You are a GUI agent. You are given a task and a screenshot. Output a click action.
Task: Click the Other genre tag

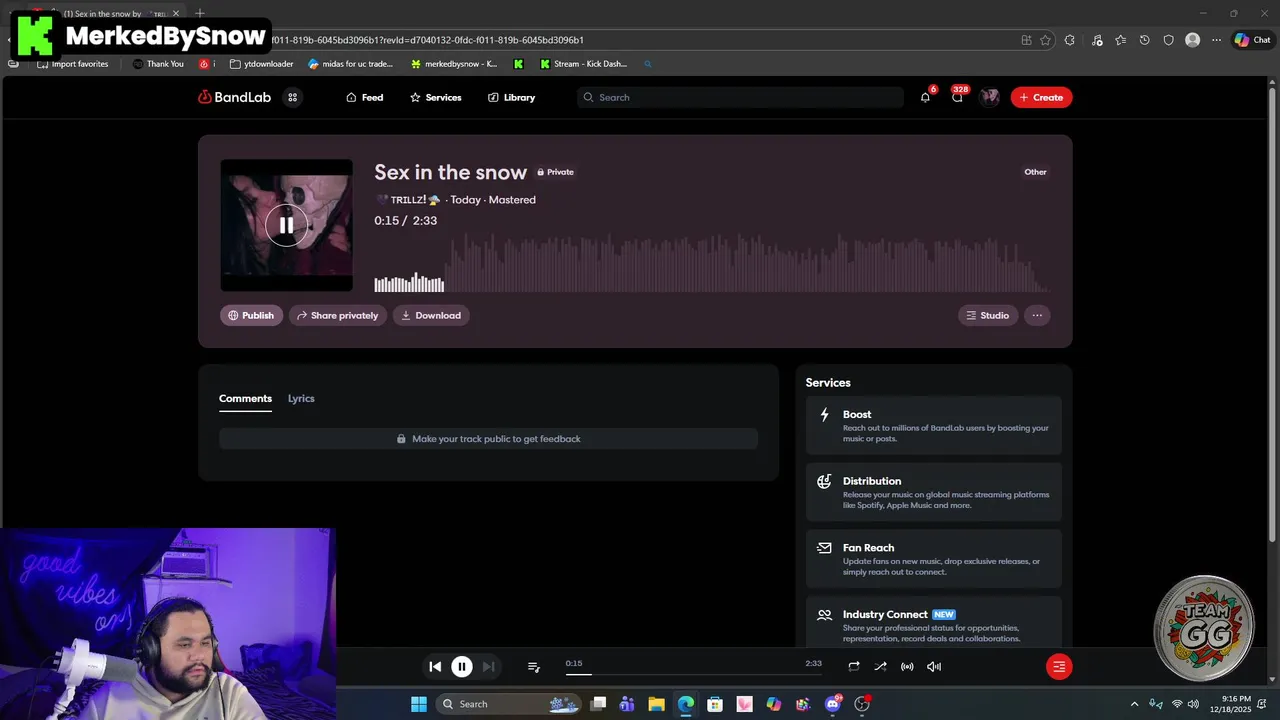pos(1035,172)
